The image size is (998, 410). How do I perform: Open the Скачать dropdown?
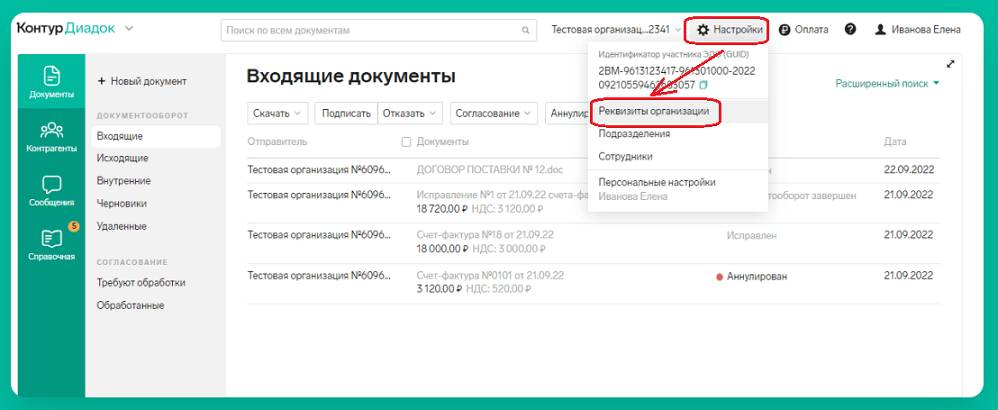click(278, 113)
